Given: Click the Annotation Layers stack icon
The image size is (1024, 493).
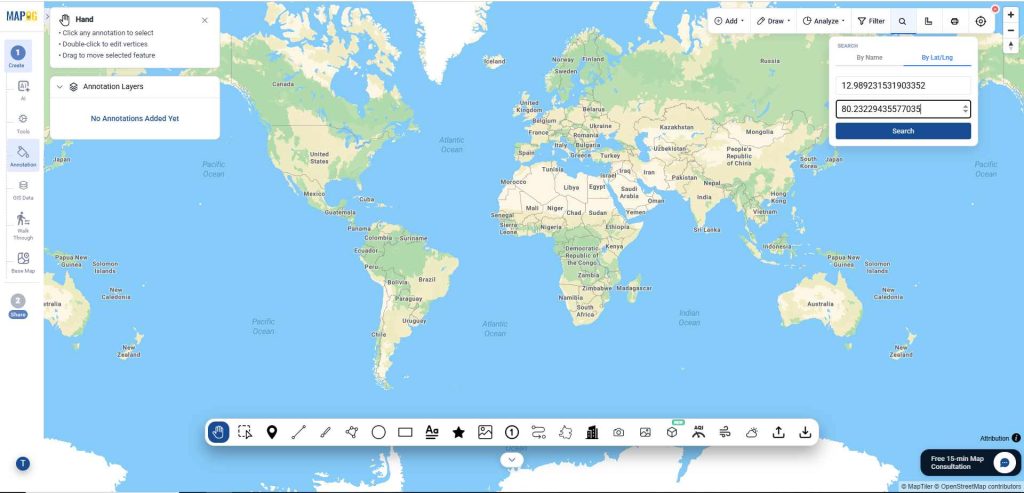Looking at the screenshot, I should [74, 87].
